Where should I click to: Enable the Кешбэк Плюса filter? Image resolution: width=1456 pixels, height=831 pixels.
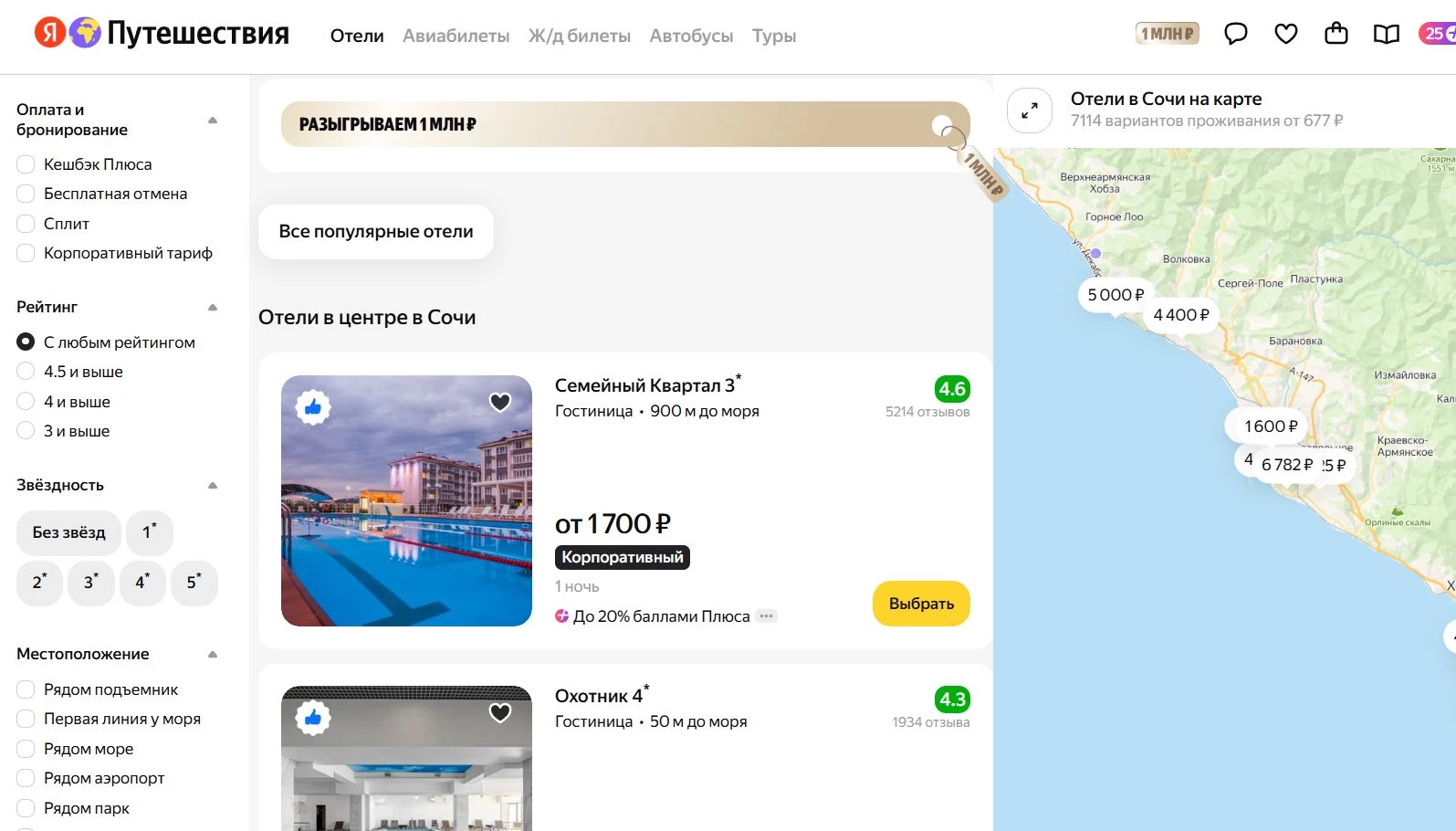(26, 164)
